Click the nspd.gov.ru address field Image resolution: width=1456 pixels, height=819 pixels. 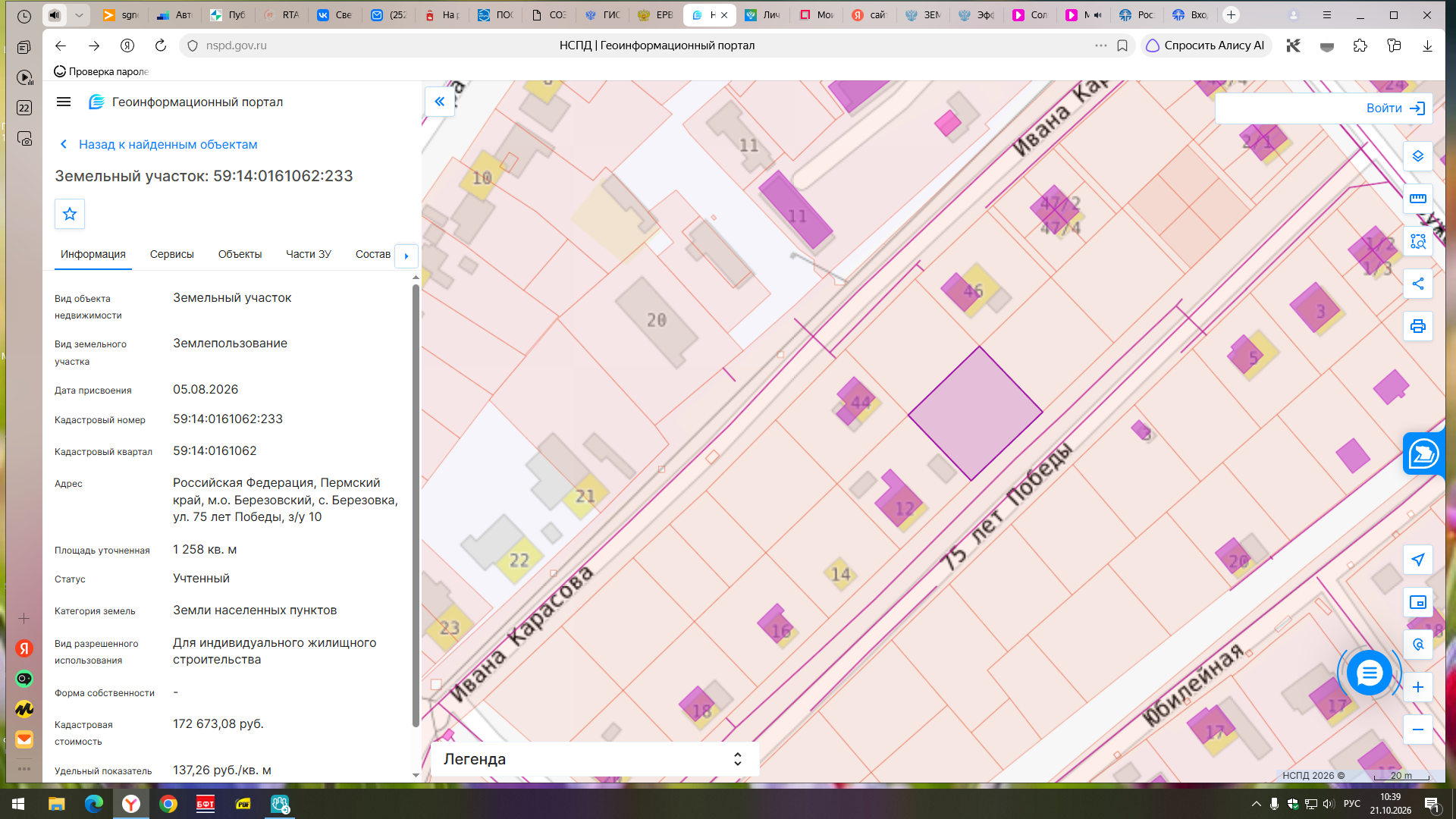pos(237,45)
